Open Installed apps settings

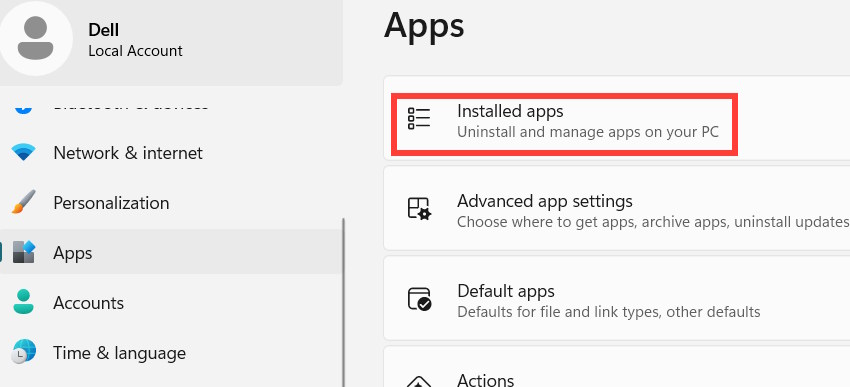click(617, 118)
